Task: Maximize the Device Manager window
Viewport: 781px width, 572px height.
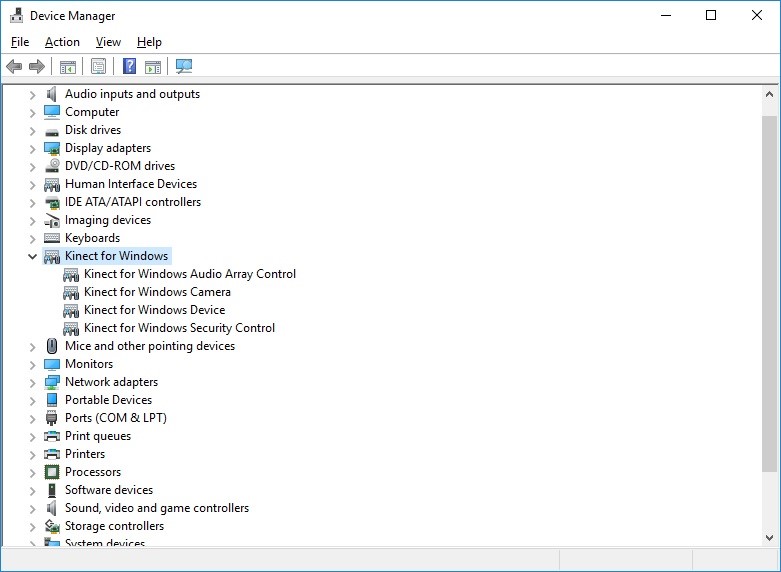Action: pos(711,15)
